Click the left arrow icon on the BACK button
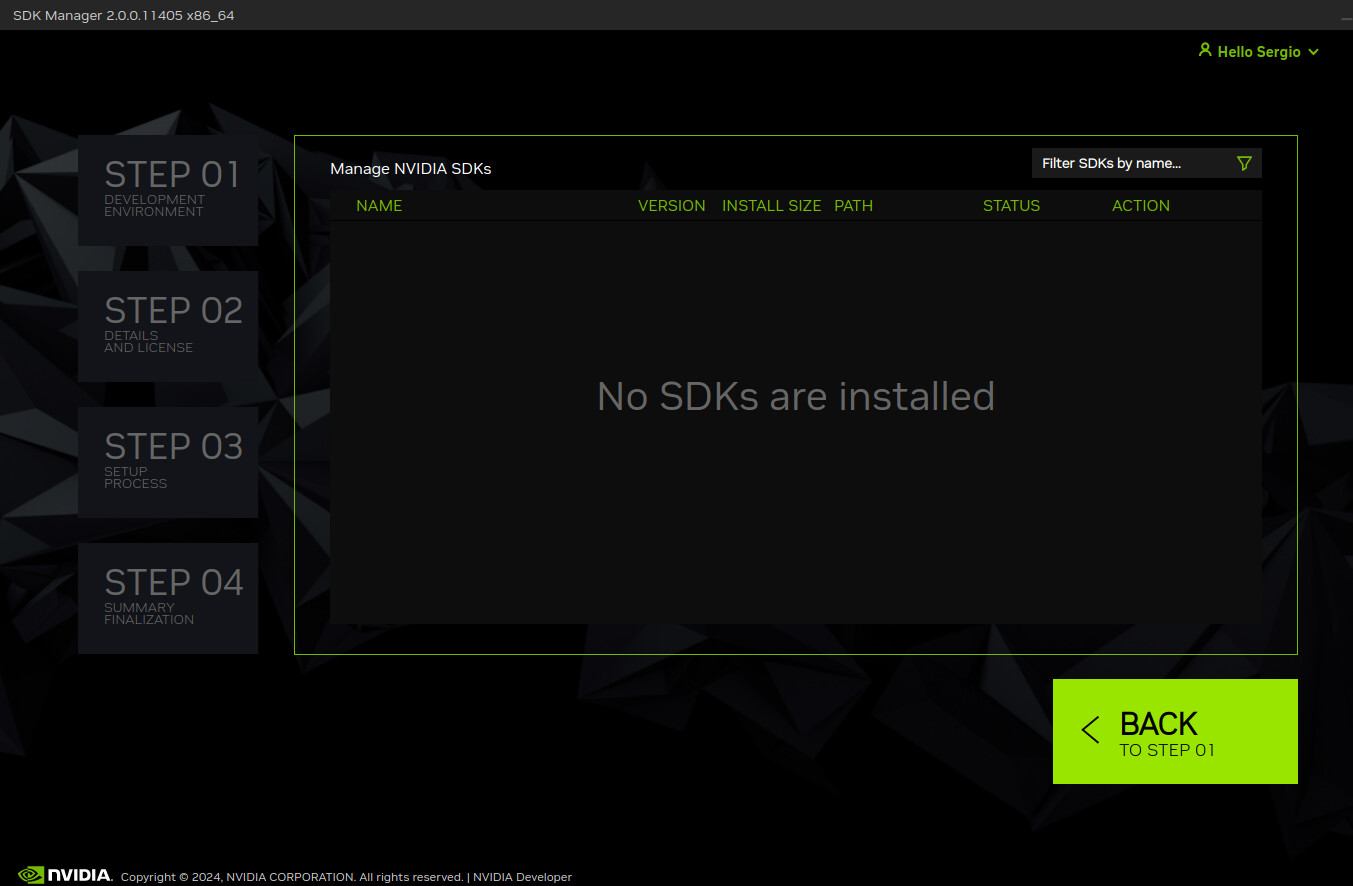Viewport: 1353px width, 886px height. coord(1090,730)
